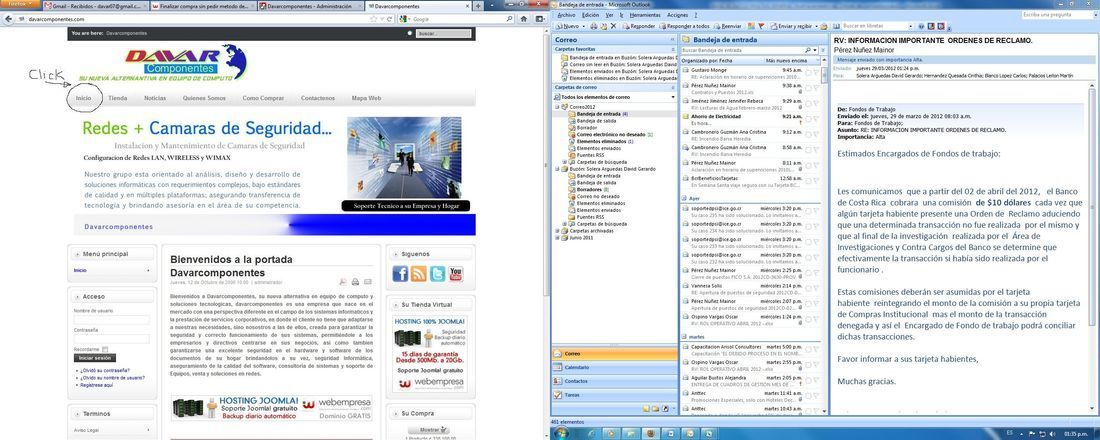Image resolution: width=1100 pixels, height=440 pixels.
Task: Click Contactenos in website navigation bar
Action: [318, 98]
